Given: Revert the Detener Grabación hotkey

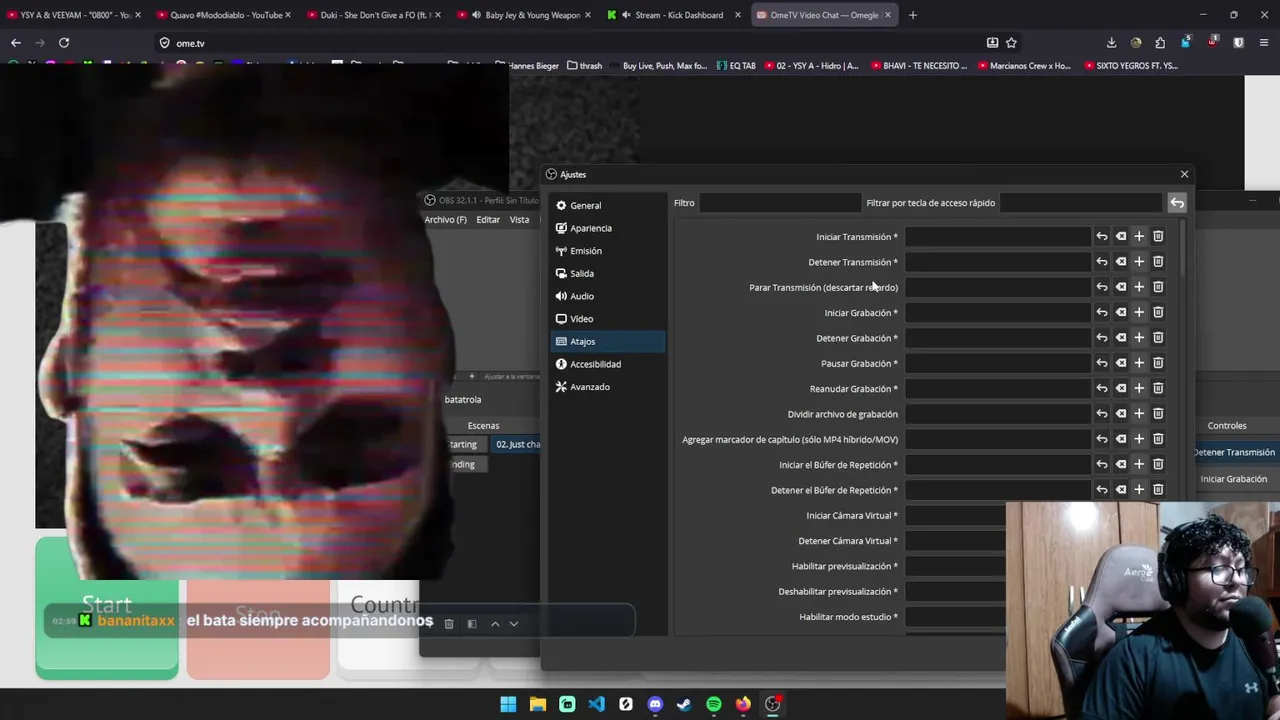Looking at the screenshot, I should tap(1101, 338).
